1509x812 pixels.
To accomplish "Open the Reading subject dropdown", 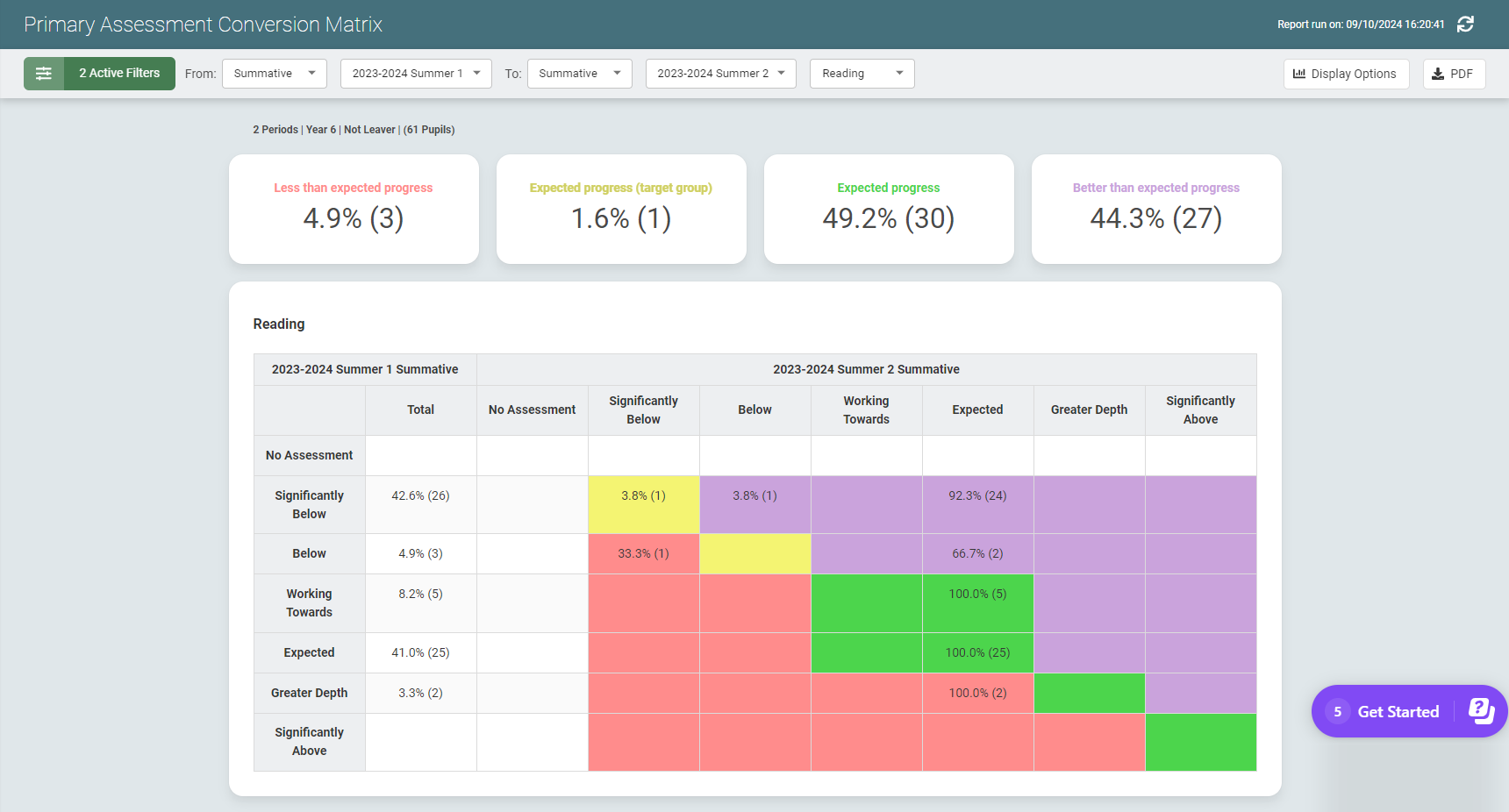I will 862,73.
